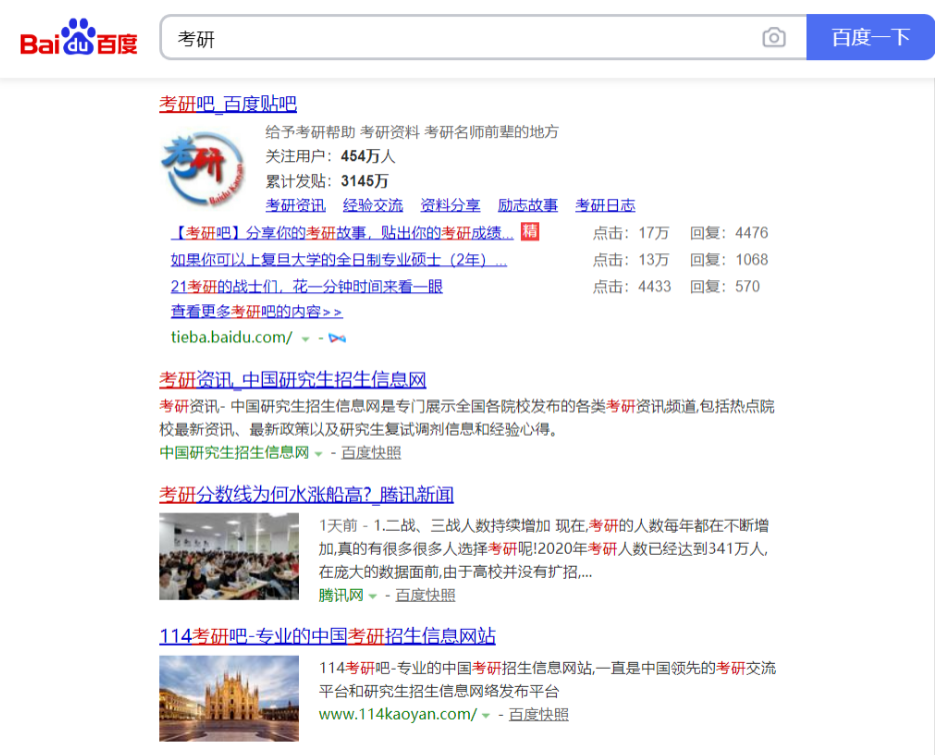
Task: Click green 中国研究生招生信息网 source label
Action: pyautogui.click(x=234, y=453)
